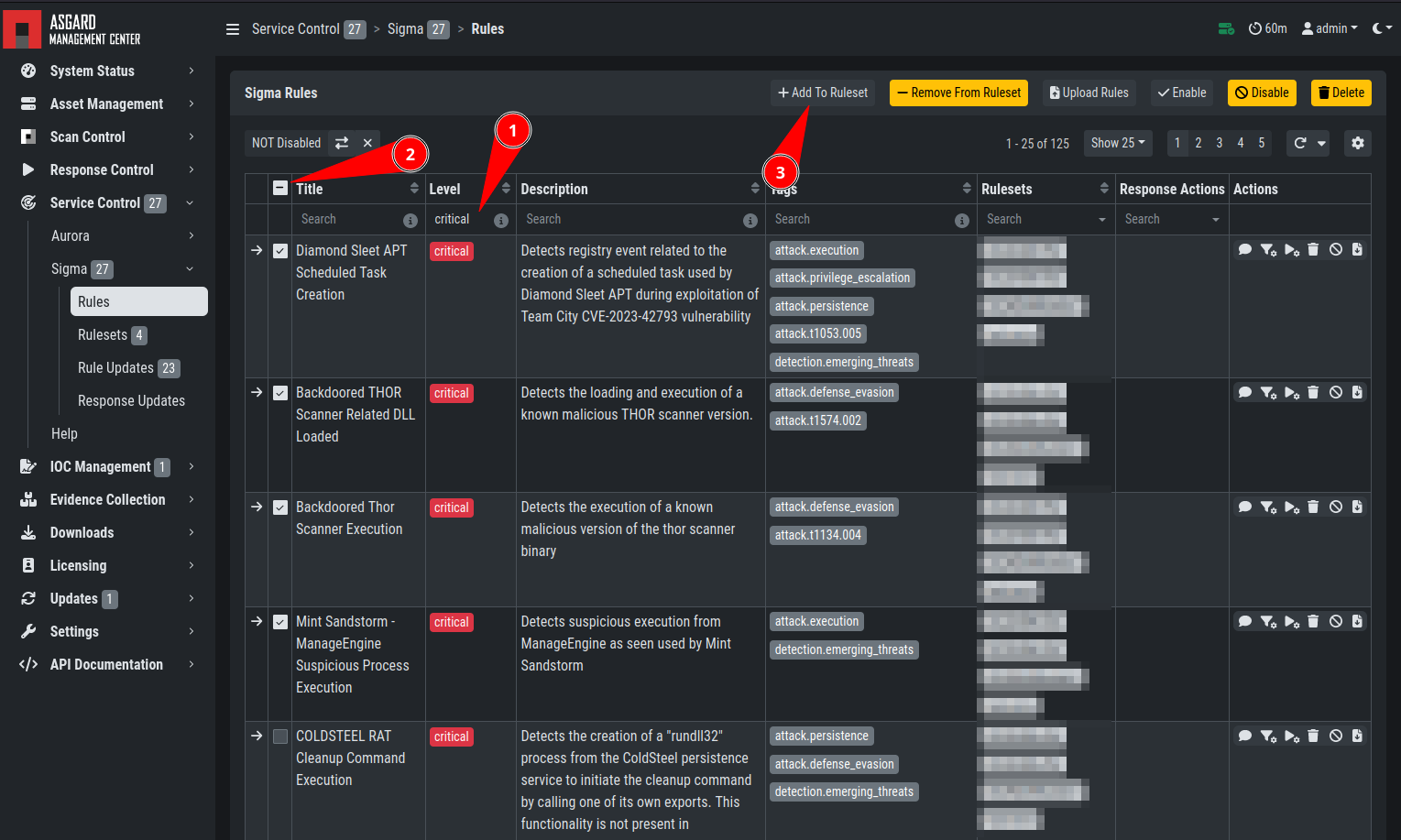The height and width of the screenshot is (840, 1401).
Task: Click the download icon for Mint Sandstorm rule
Action: click(x=1357, y=621)
